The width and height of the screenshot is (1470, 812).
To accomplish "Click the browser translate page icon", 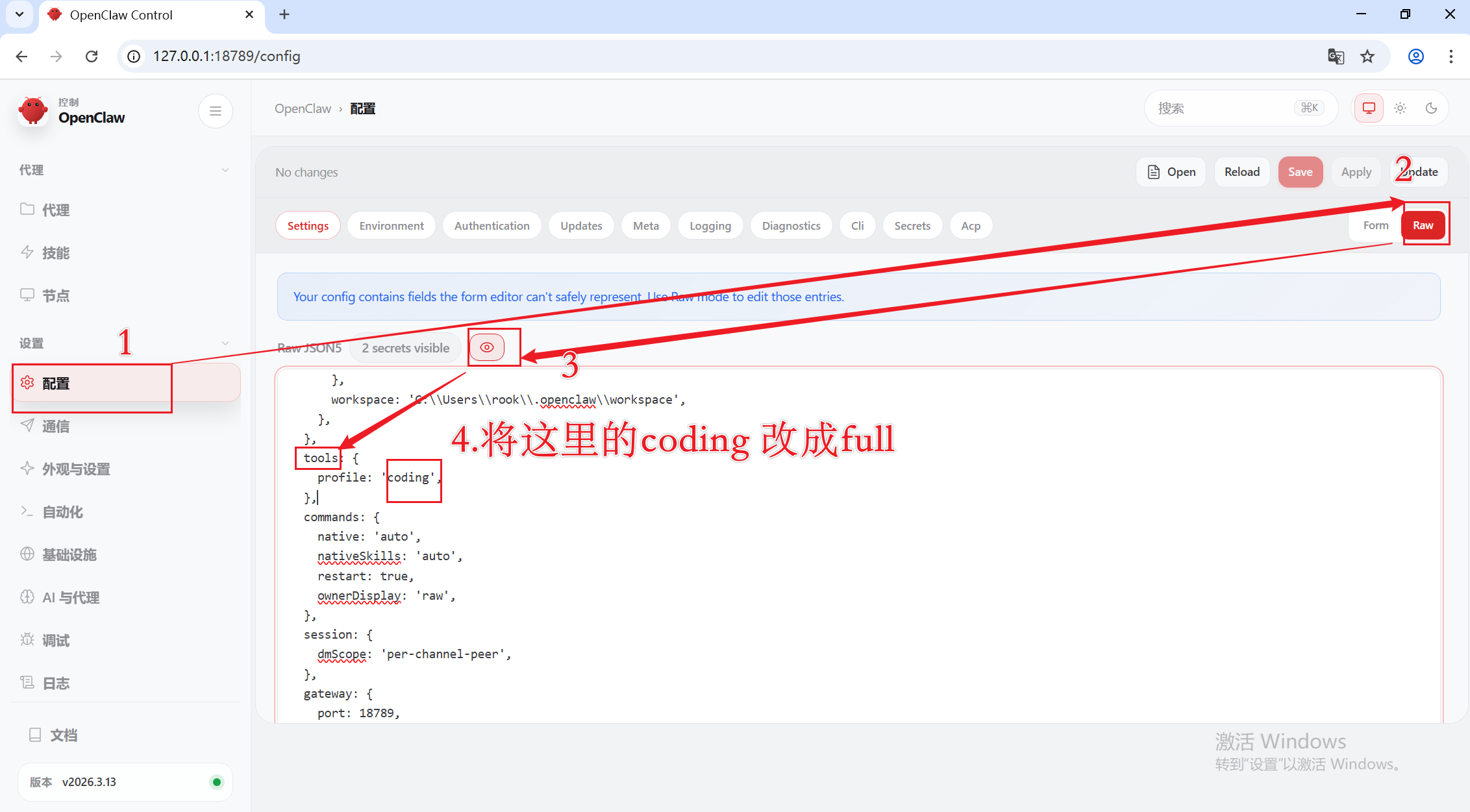I will (x=1336, y=56).
